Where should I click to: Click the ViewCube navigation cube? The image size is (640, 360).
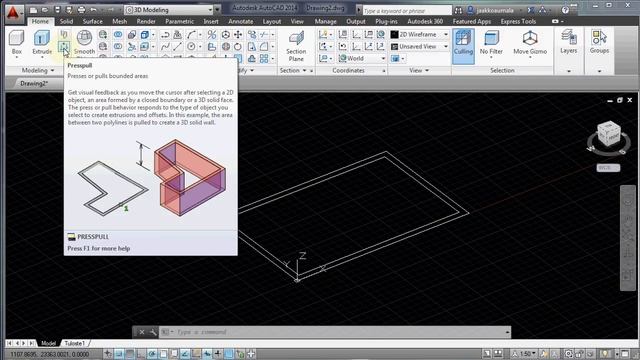[609, 134]
